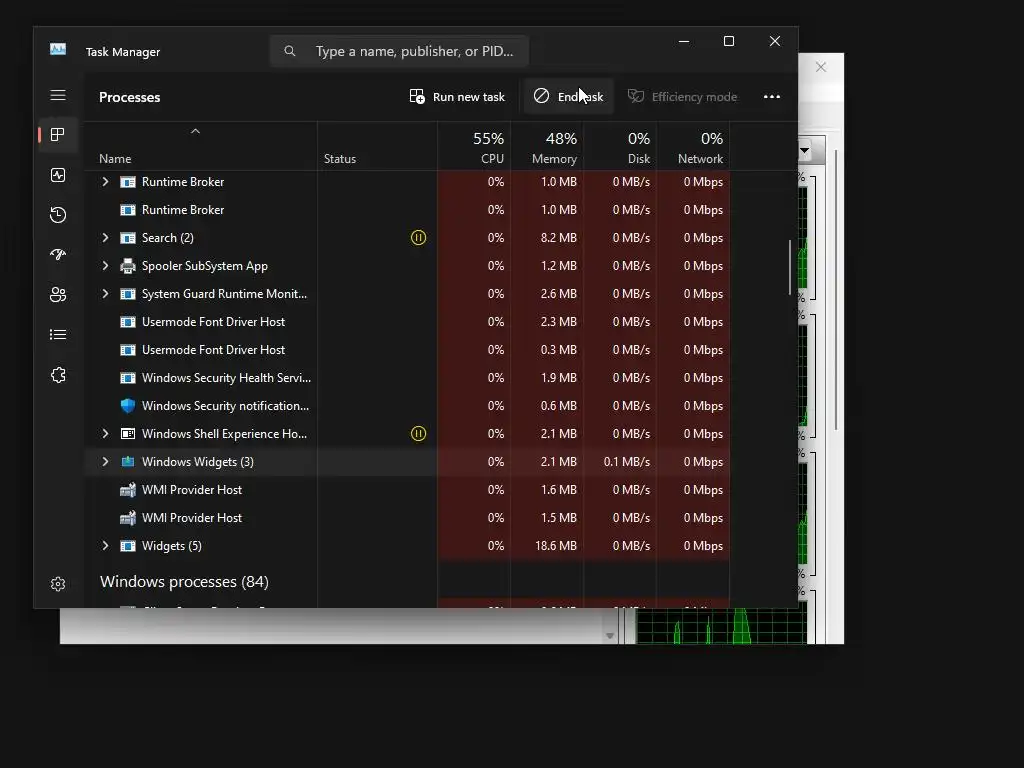Sort by the Disk column header
Screen dimensions: 1024x768
pos(620,148)
